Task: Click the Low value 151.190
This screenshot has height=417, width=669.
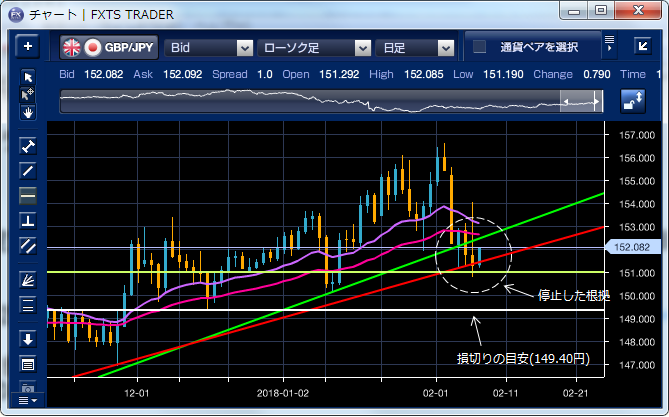Action: [x=503, y=74]
